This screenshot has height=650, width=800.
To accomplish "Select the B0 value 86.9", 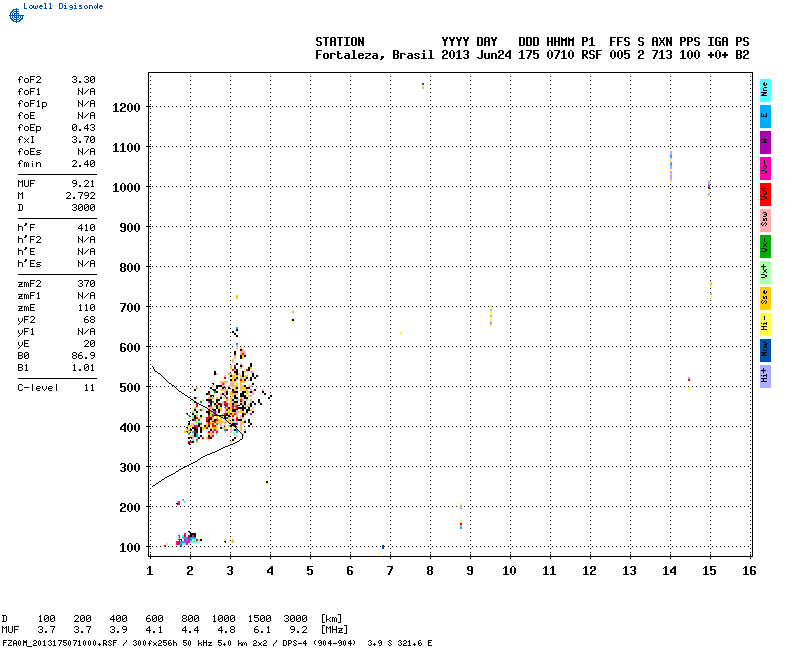I will click(x=83, y=356).
